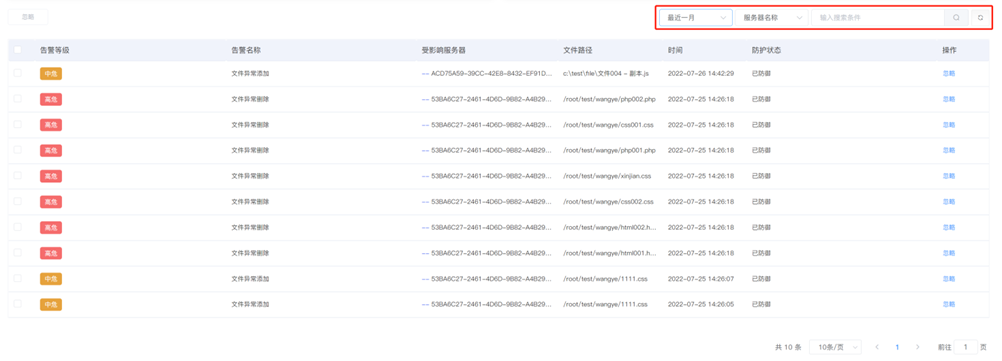1002x361 pixels.
Task: Click 忽略 for css002.css row
Action: coord(949,201)
